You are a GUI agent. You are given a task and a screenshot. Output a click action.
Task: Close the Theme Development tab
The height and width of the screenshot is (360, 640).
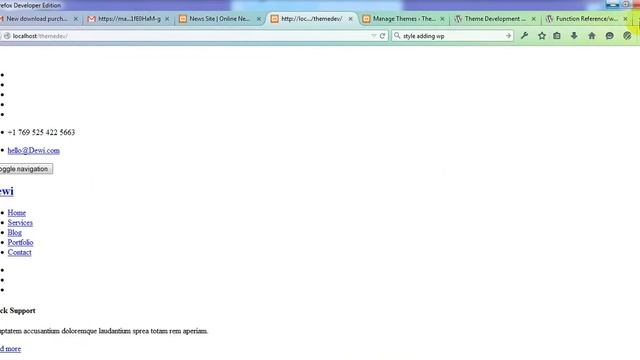(x=533, y=19)
